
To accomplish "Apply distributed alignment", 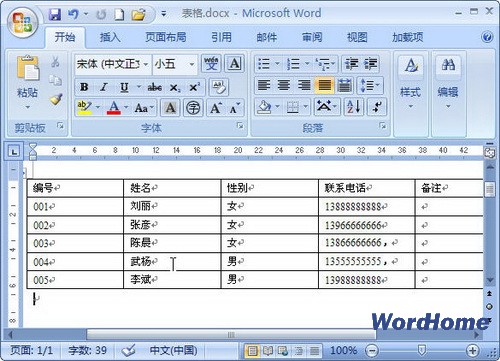I will [x=344, y=85].
